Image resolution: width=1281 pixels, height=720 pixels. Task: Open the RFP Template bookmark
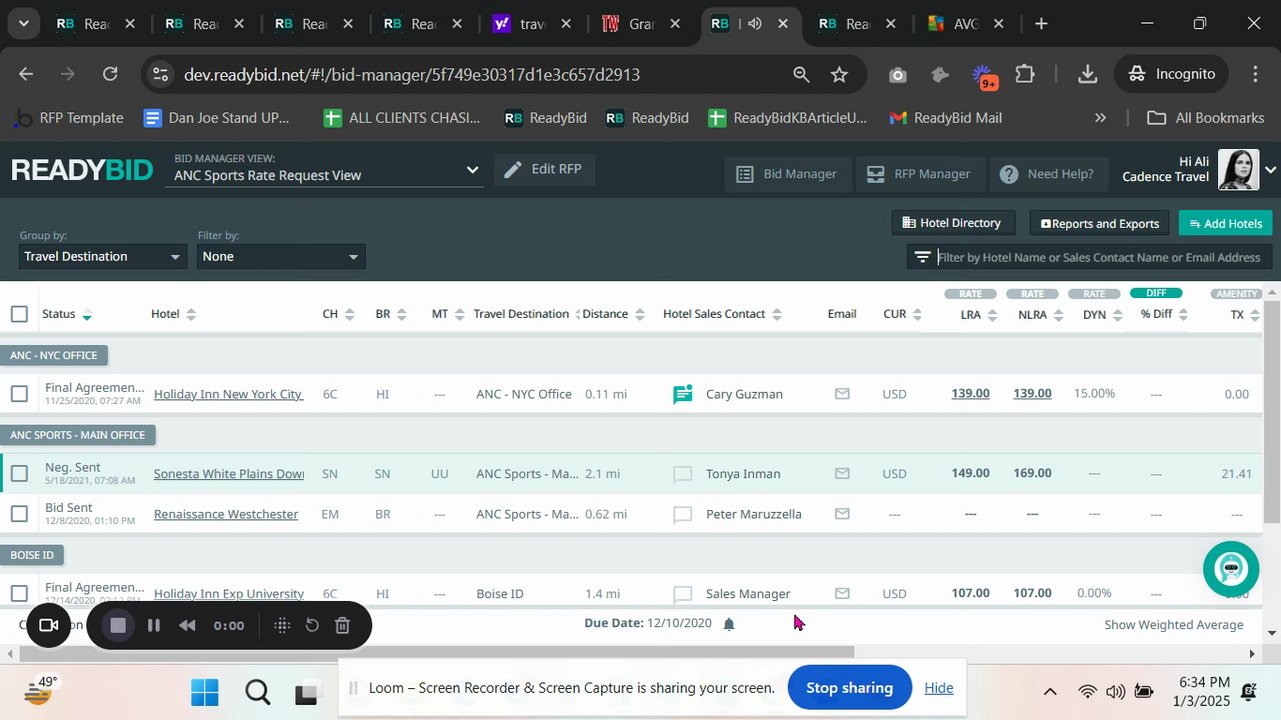coord(68,118)
